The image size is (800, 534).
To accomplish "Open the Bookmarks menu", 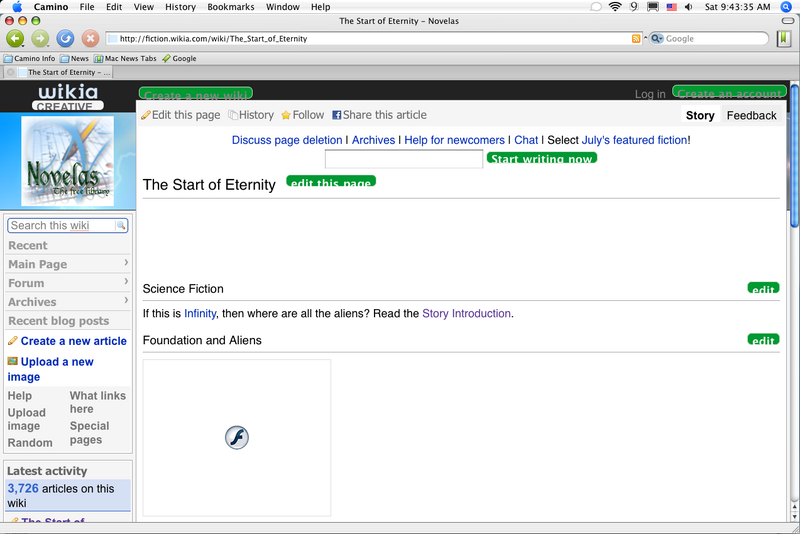I will 231,7.
